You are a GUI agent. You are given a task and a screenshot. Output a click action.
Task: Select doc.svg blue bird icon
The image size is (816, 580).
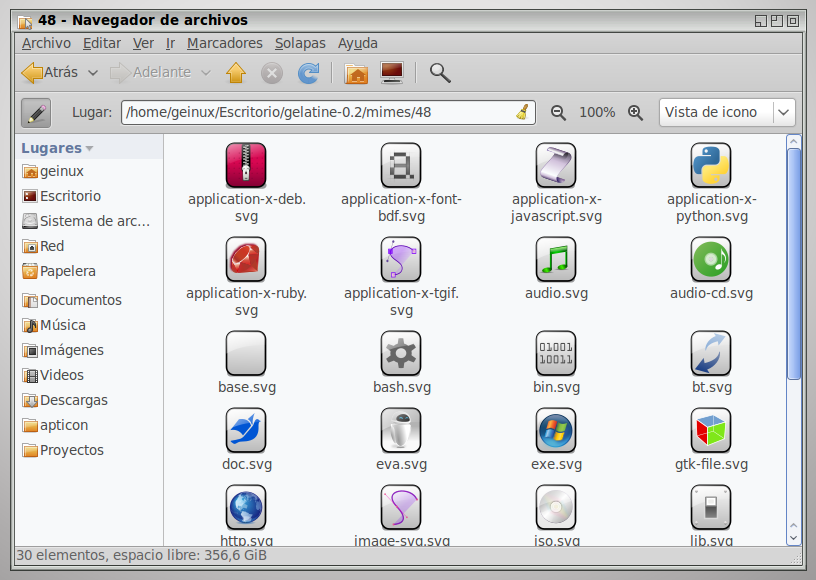[246, 431]
